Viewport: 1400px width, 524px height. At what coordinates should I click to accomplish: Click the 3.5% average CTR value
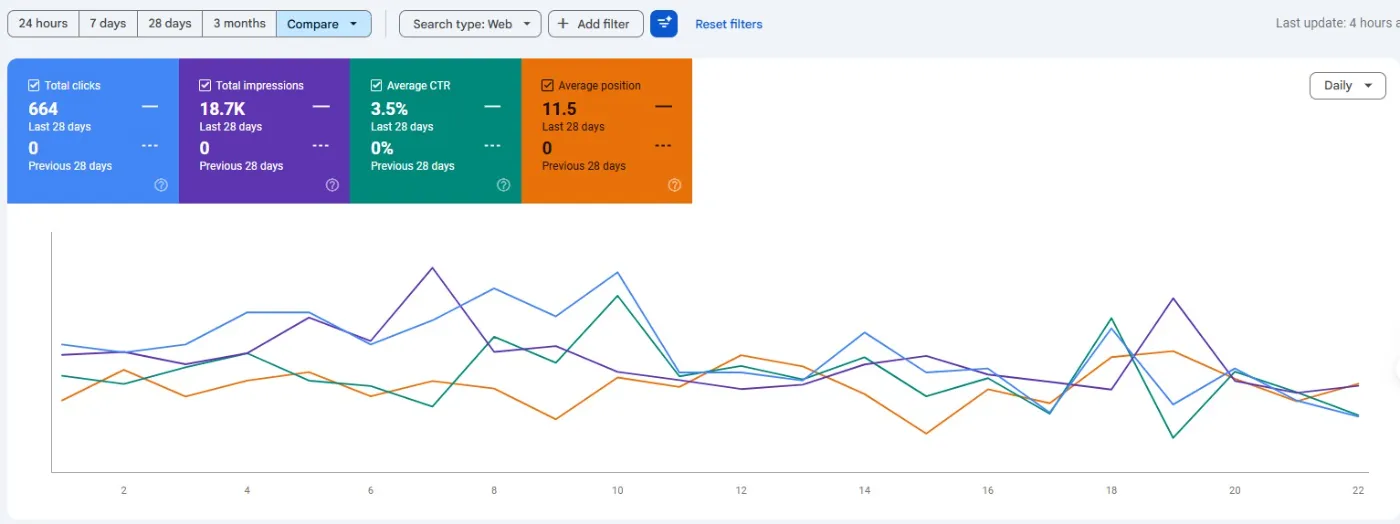coord(389,109)
